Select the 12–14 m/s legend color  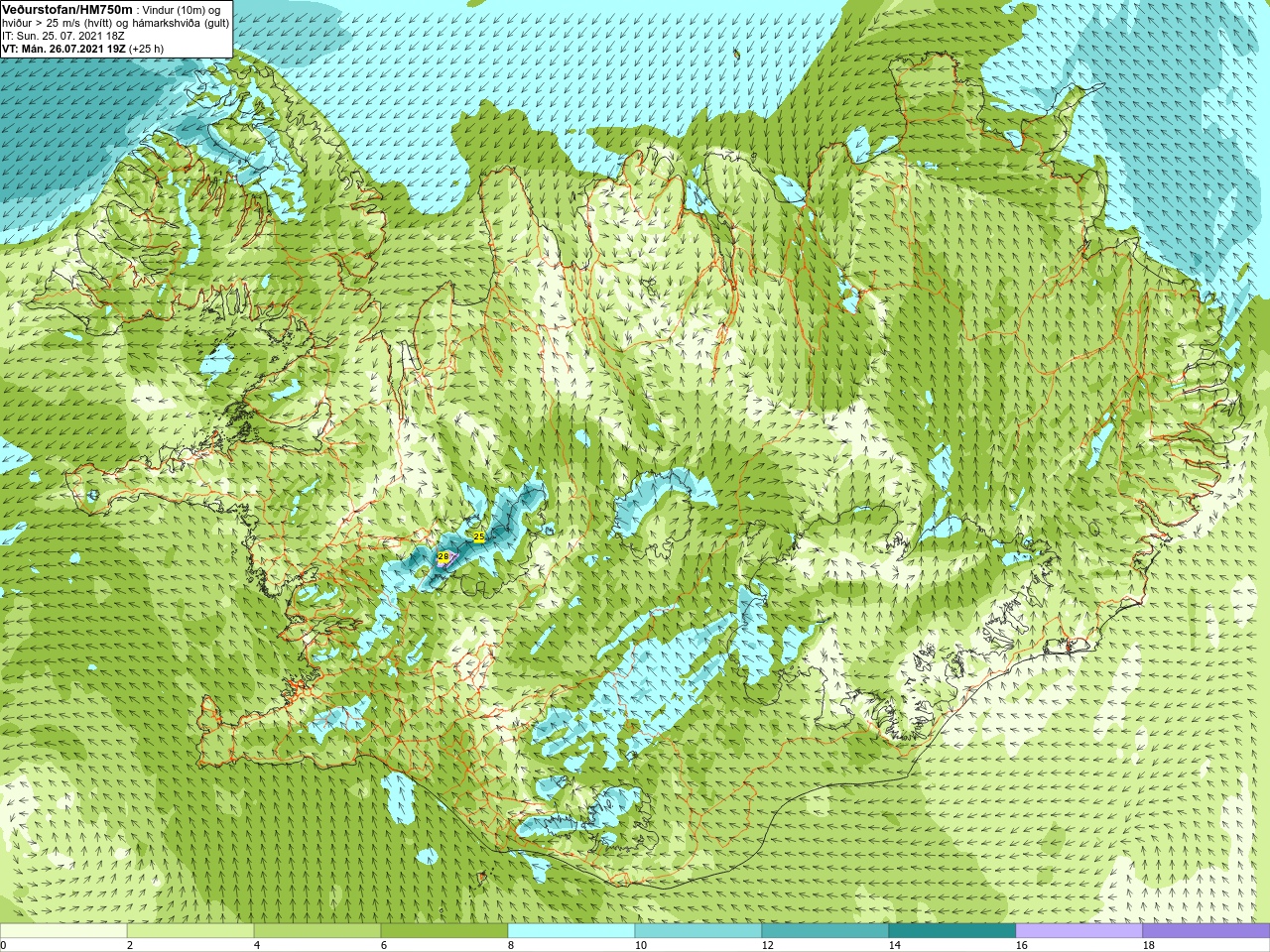tap(825, 931)
